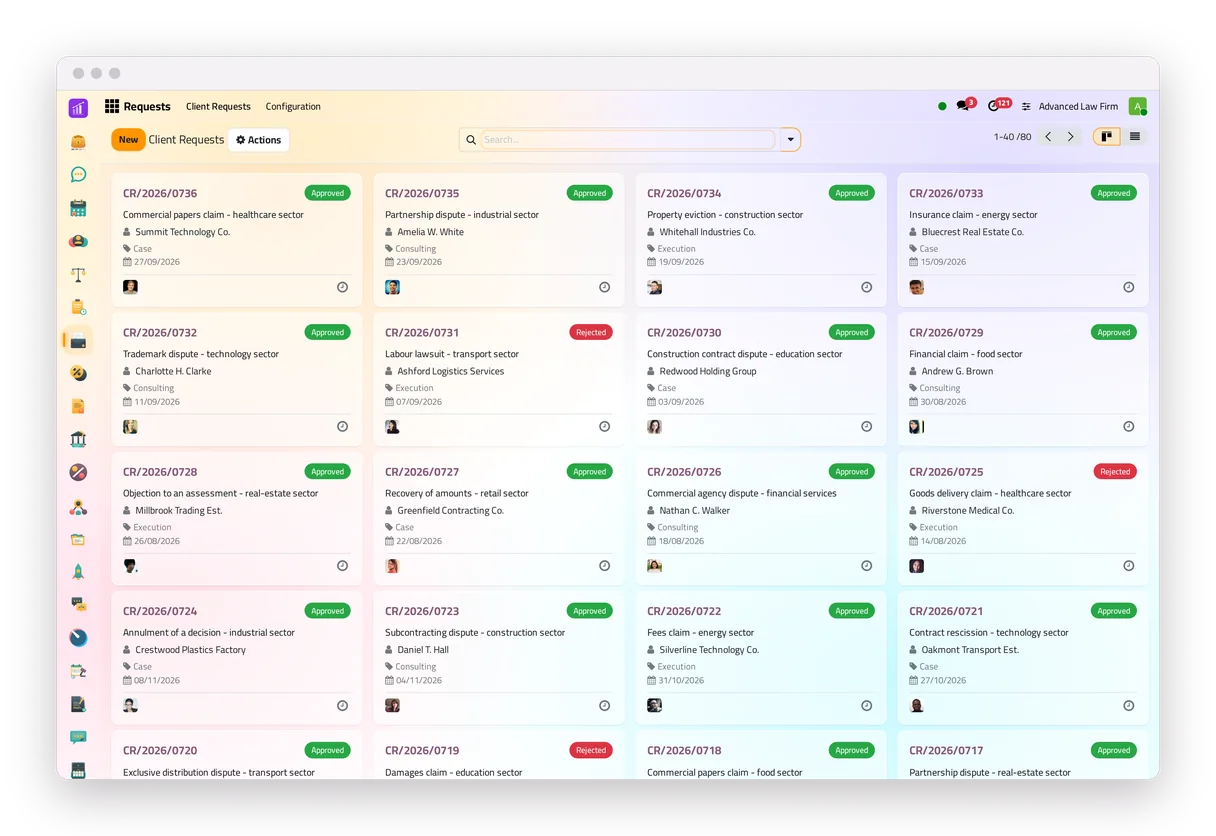The height and width of the screenshot is (836, 1216).
Task: Focus the Search input field
Action: tap(628, 140)
